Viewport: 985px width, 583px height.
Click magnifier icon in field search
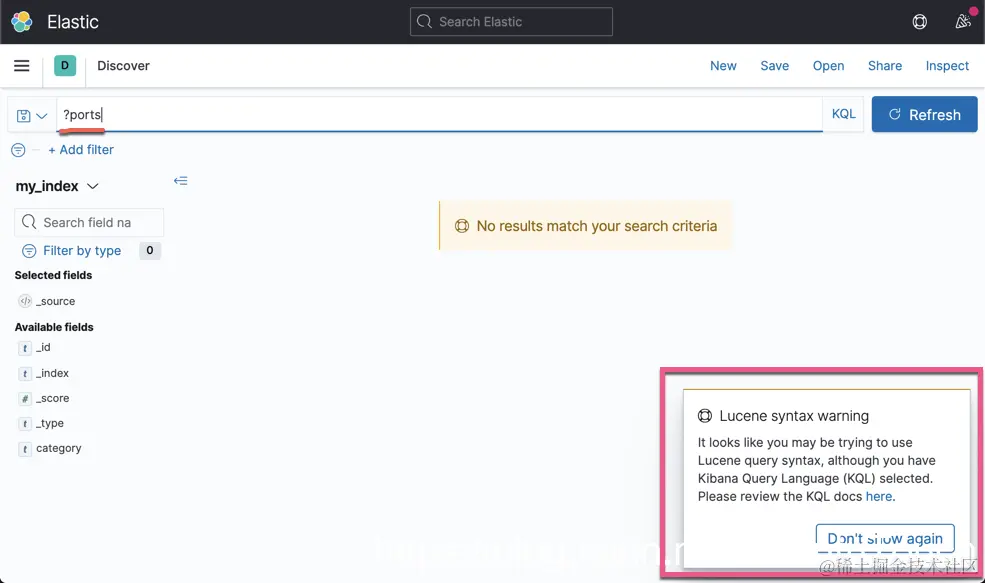29,222
